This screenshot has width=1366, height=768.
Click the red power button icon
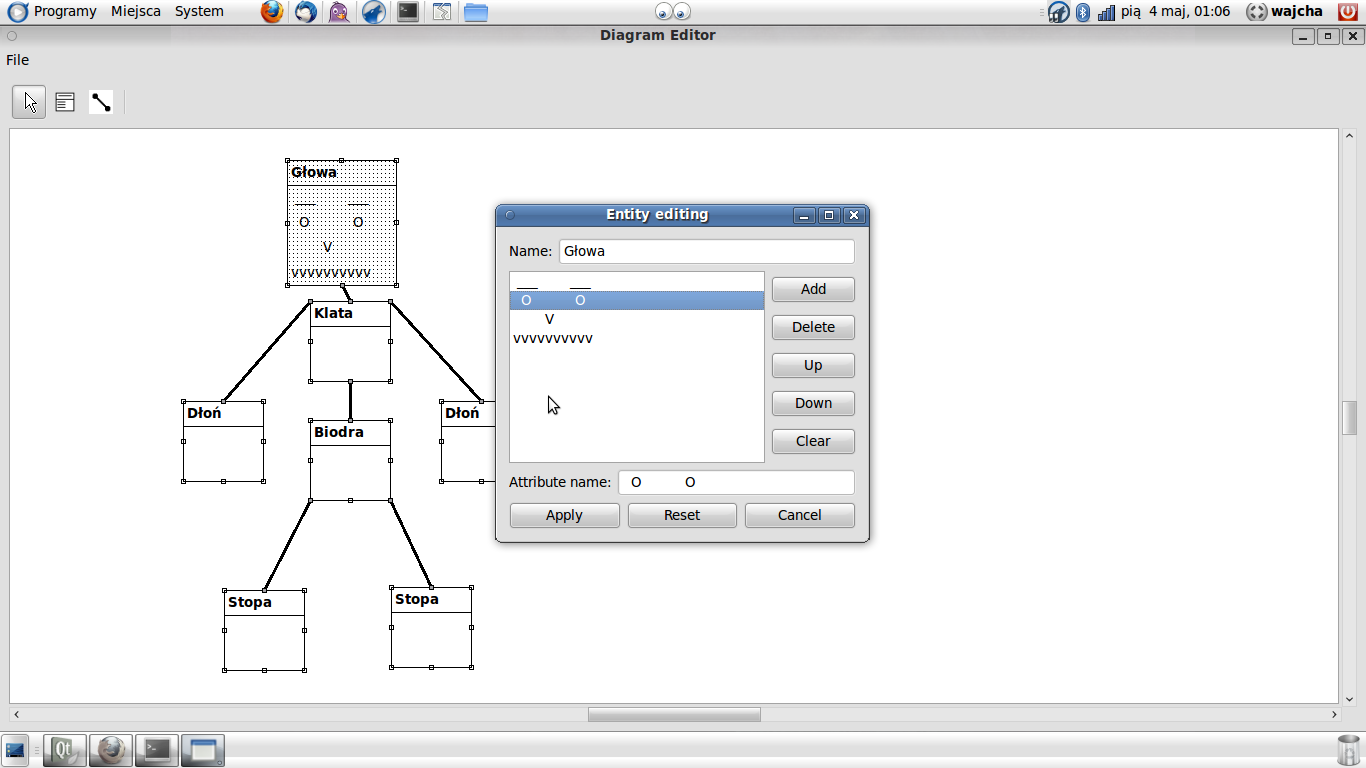tap(1348, 12)
